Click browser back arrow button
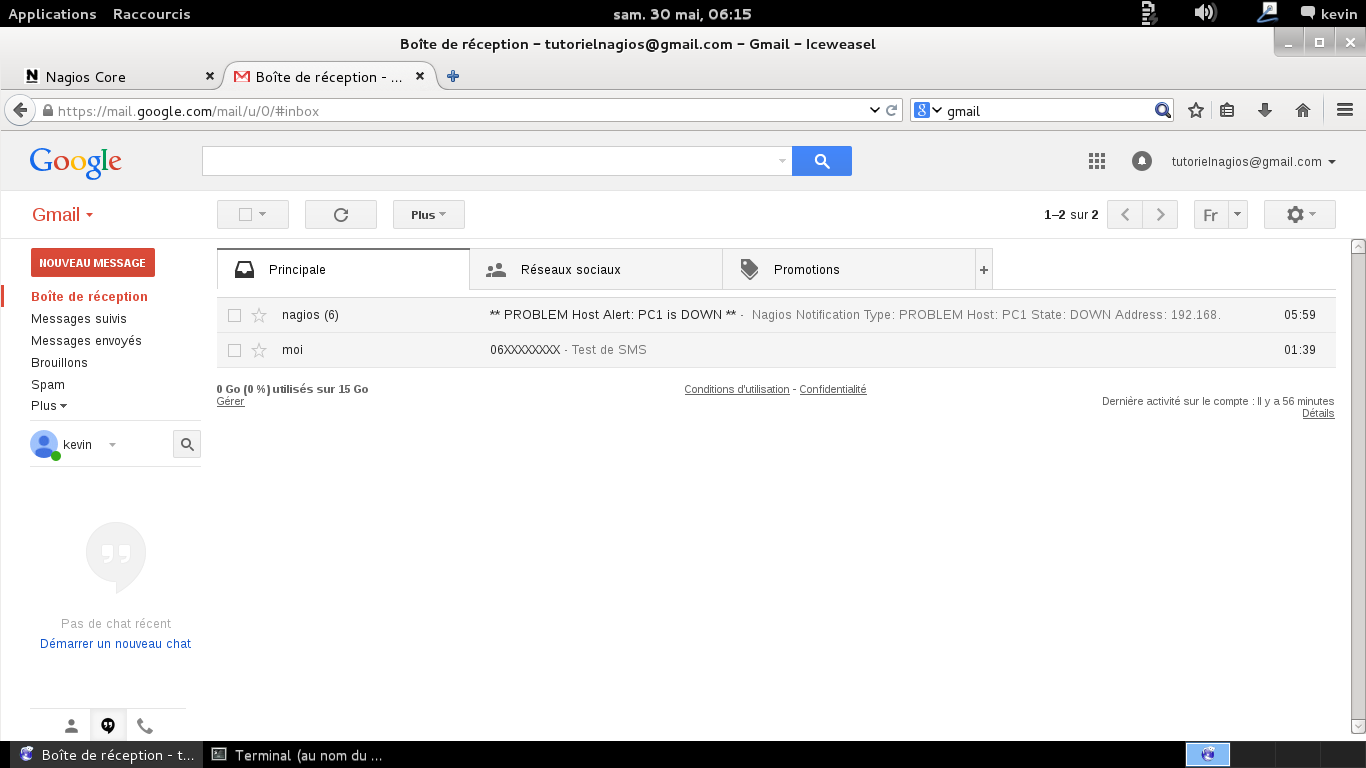The height and width of the screenshot is (768, 1366). (x=19, y=110)
